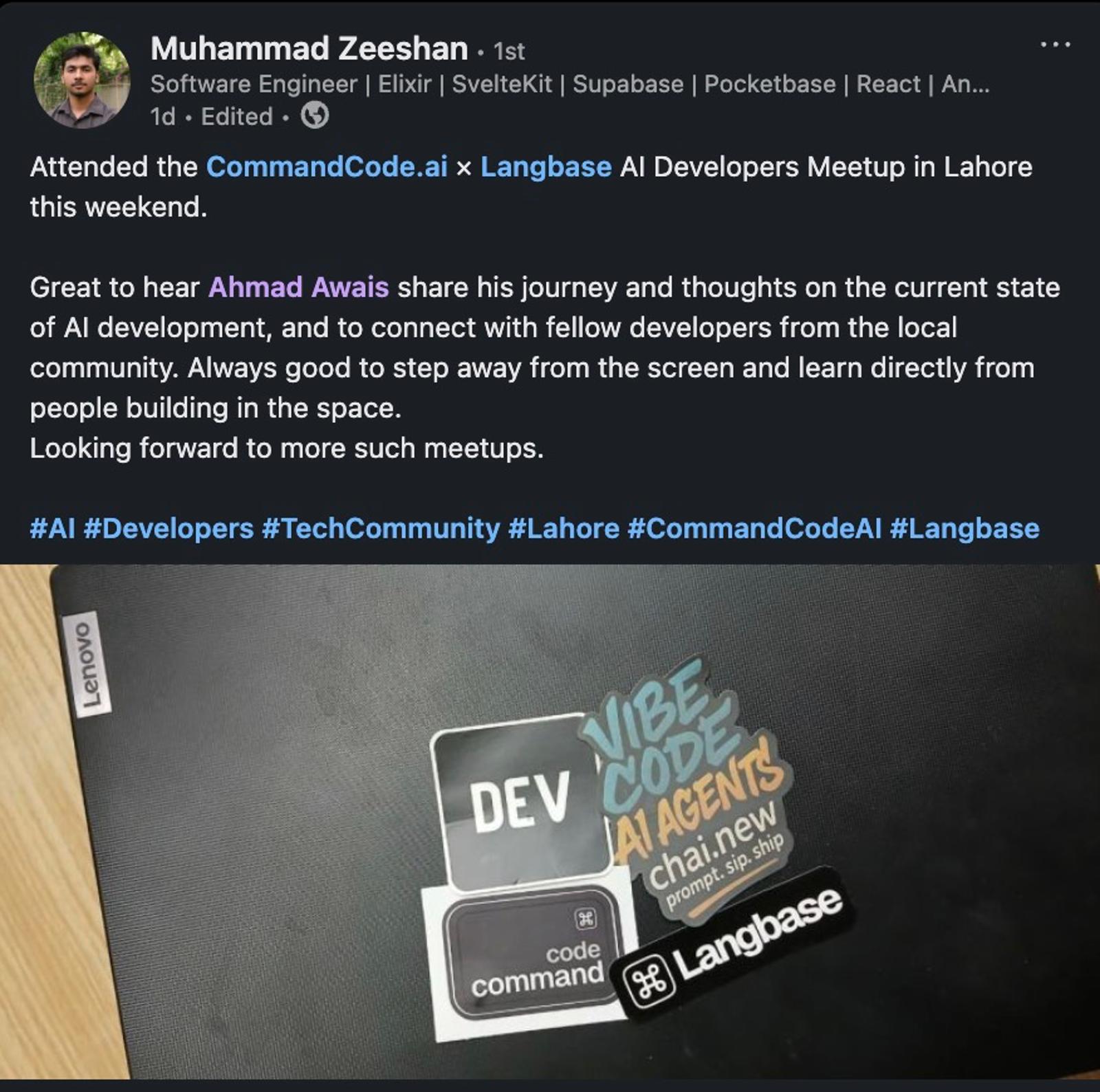Open the #CommandCodeAI hashtag
This screenshot has height=1092, width=1100.
click(754, 529)
